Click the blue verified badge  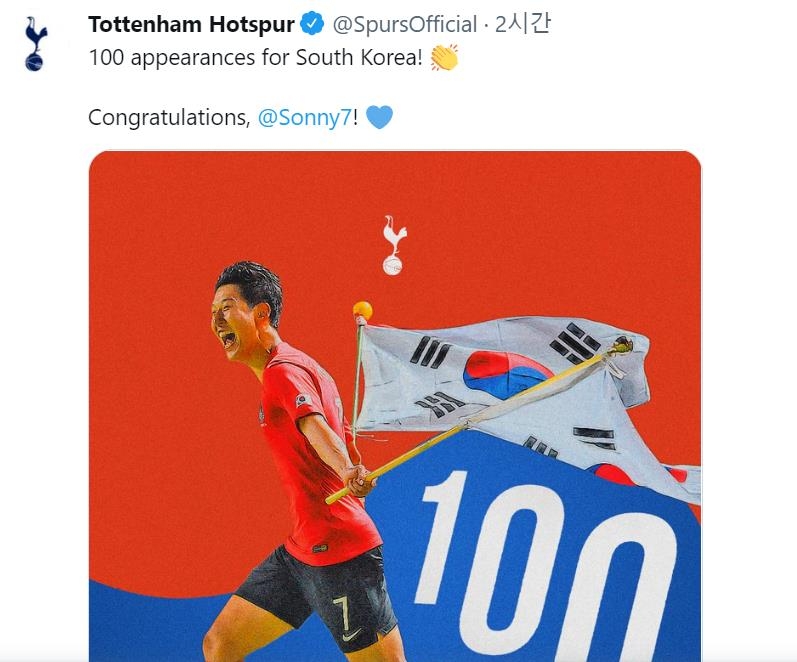click(312, 24)
